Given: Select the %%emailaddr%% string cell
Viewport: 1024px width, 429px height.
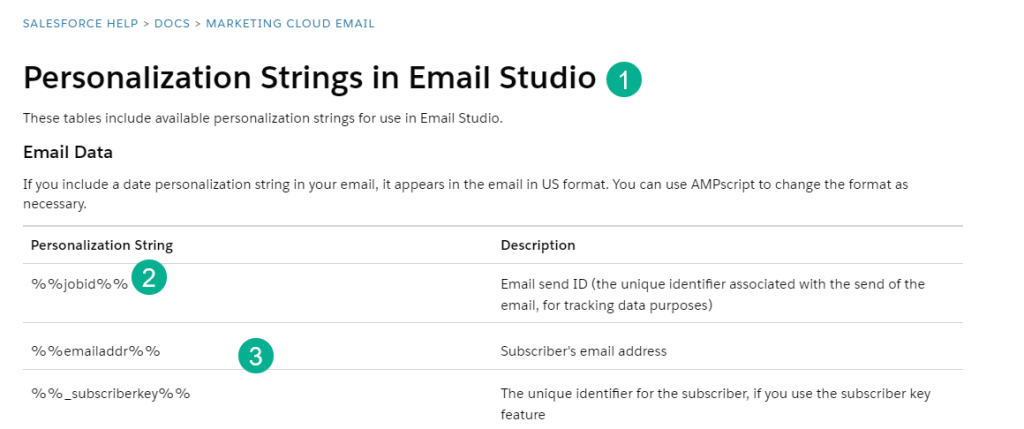Looking at the screenshot, I should point(95,351).
